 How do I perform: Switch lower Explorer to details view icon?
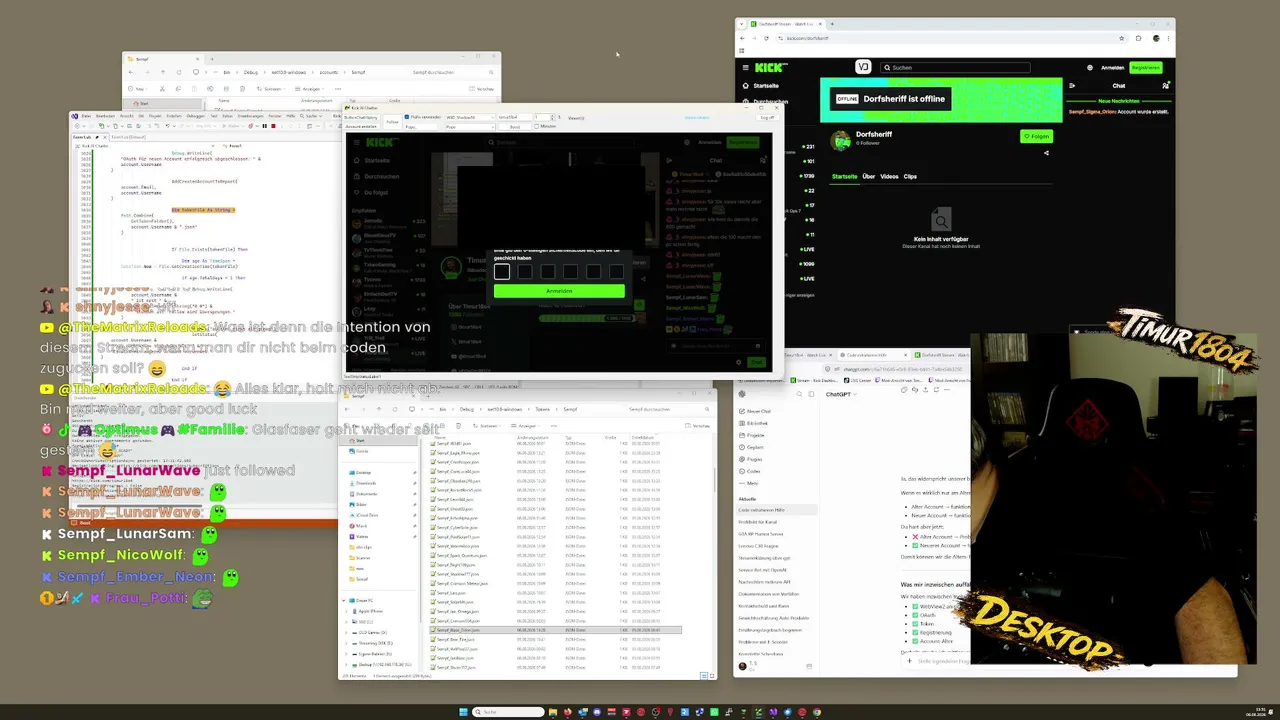coord(704,676)
